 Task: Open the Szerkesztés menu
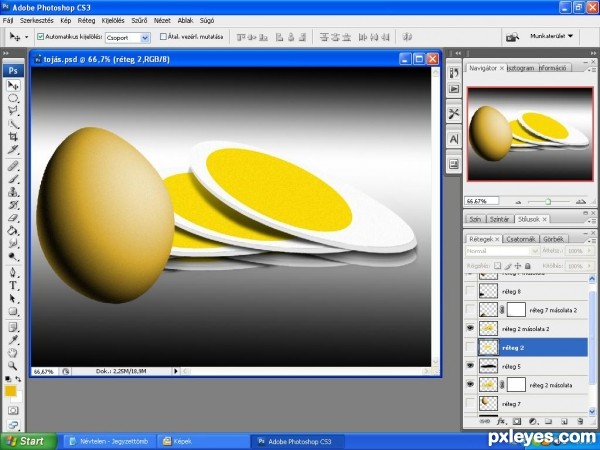pos(37,20)
